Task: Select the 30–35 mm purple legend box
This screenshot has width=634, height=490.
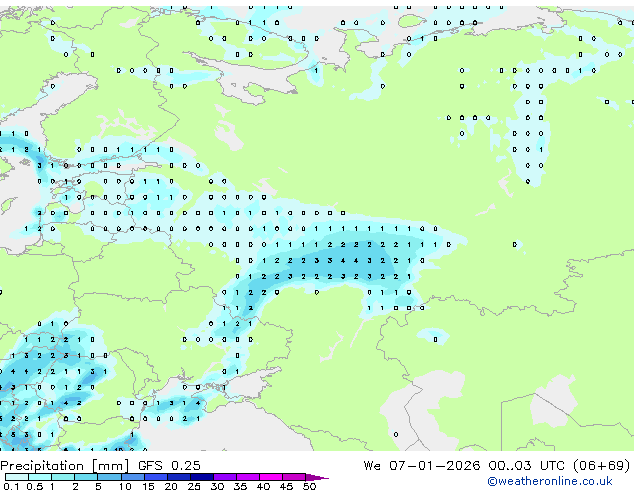Action: (x=225, y=477)
